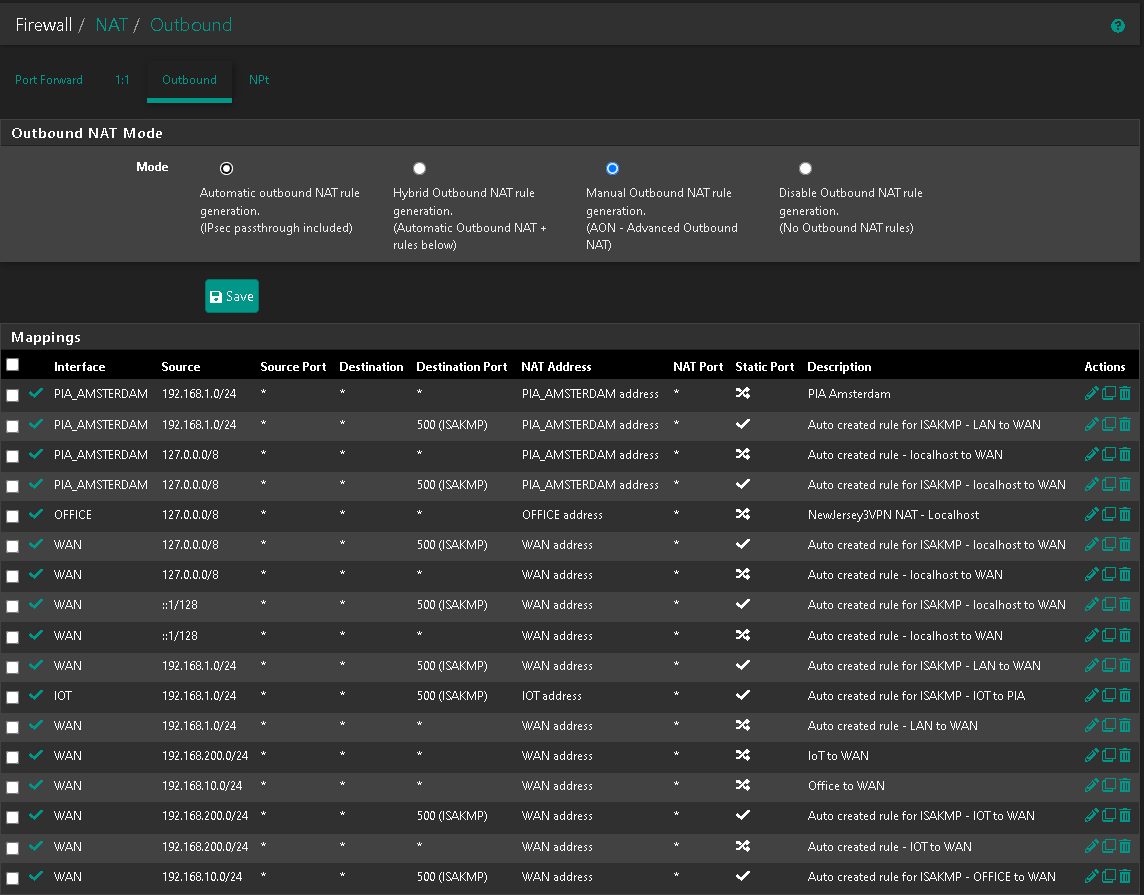Select Automatic outbound NAT rule generation mode
The height and width of the screenshot is (895, 1144).
[x=226, y=168]
